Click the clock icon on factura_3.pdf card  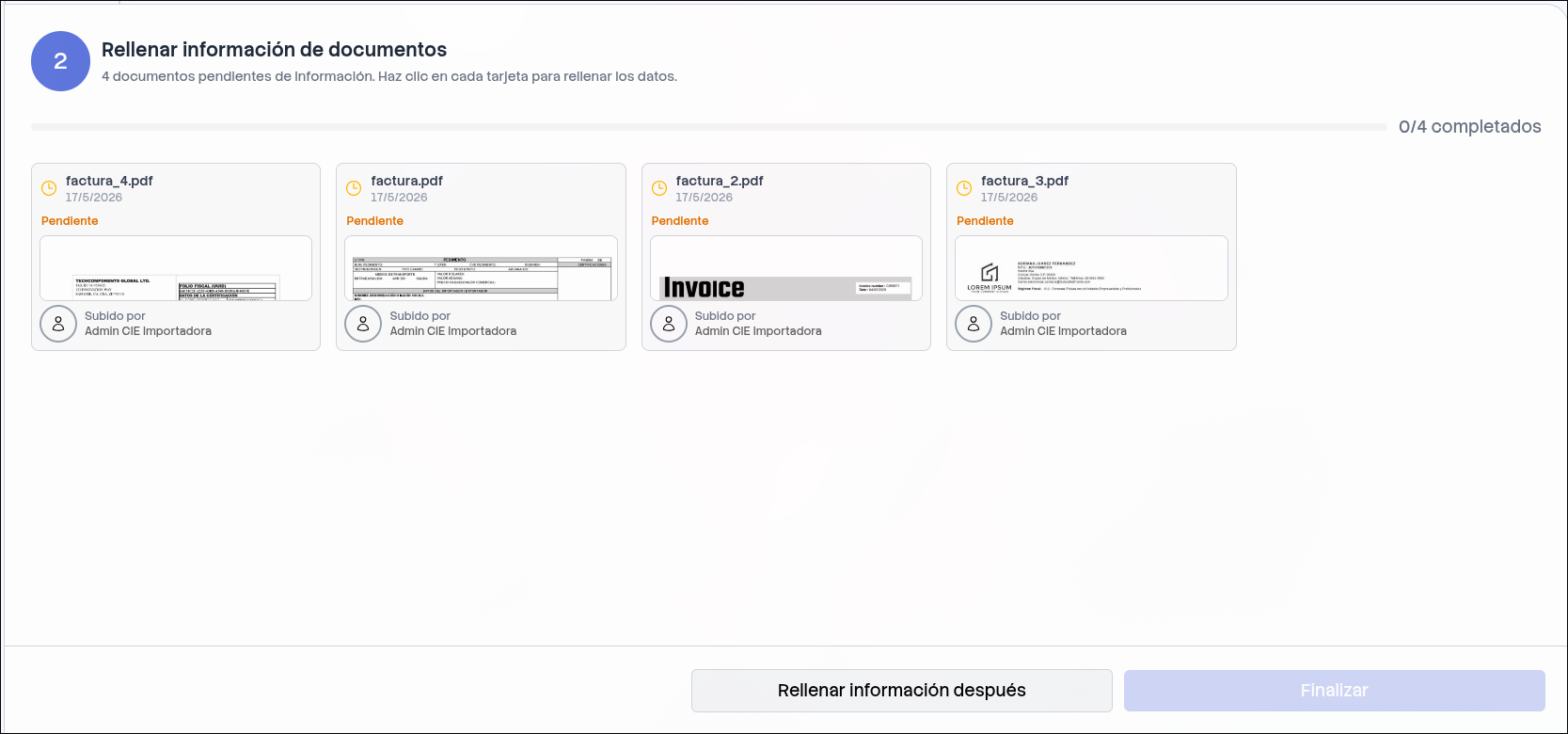(x=964, y=188)
